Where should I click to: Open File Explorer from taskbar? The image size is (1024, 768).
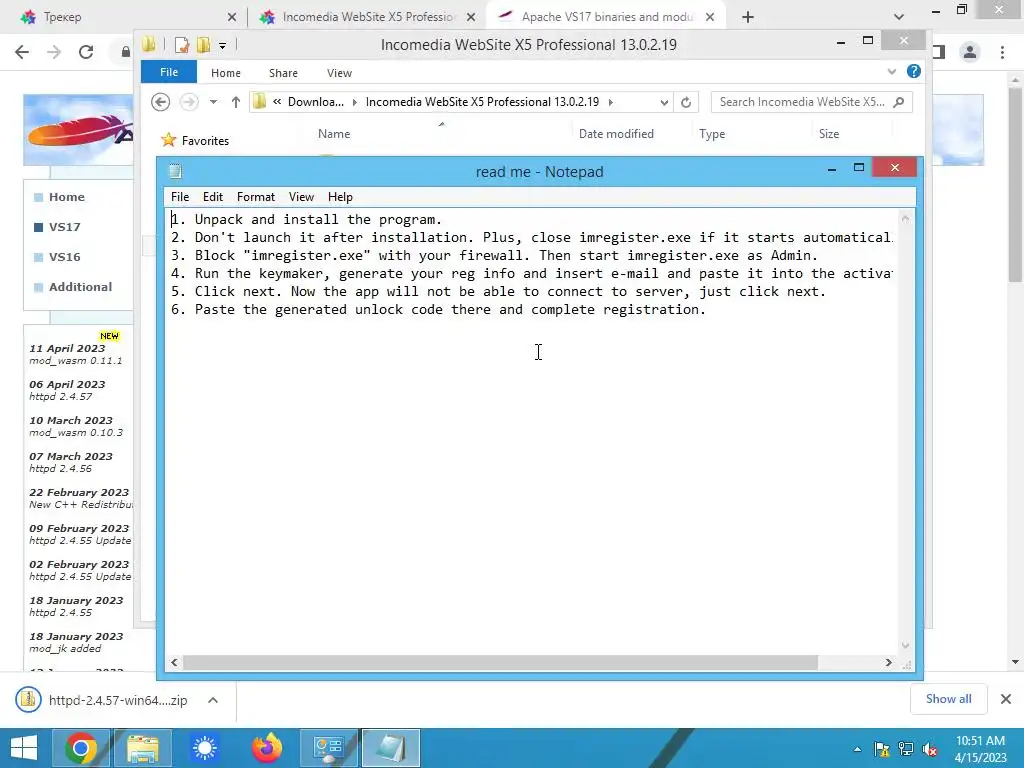pyautogui.click(x=142, y=748)
